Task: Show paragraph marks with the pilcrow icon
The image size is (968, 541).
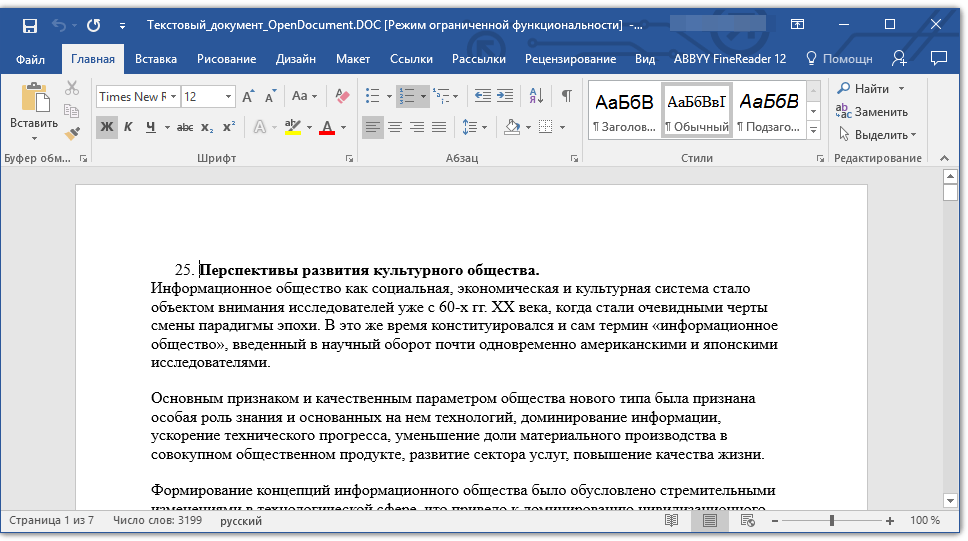Action: click(566, 96)
